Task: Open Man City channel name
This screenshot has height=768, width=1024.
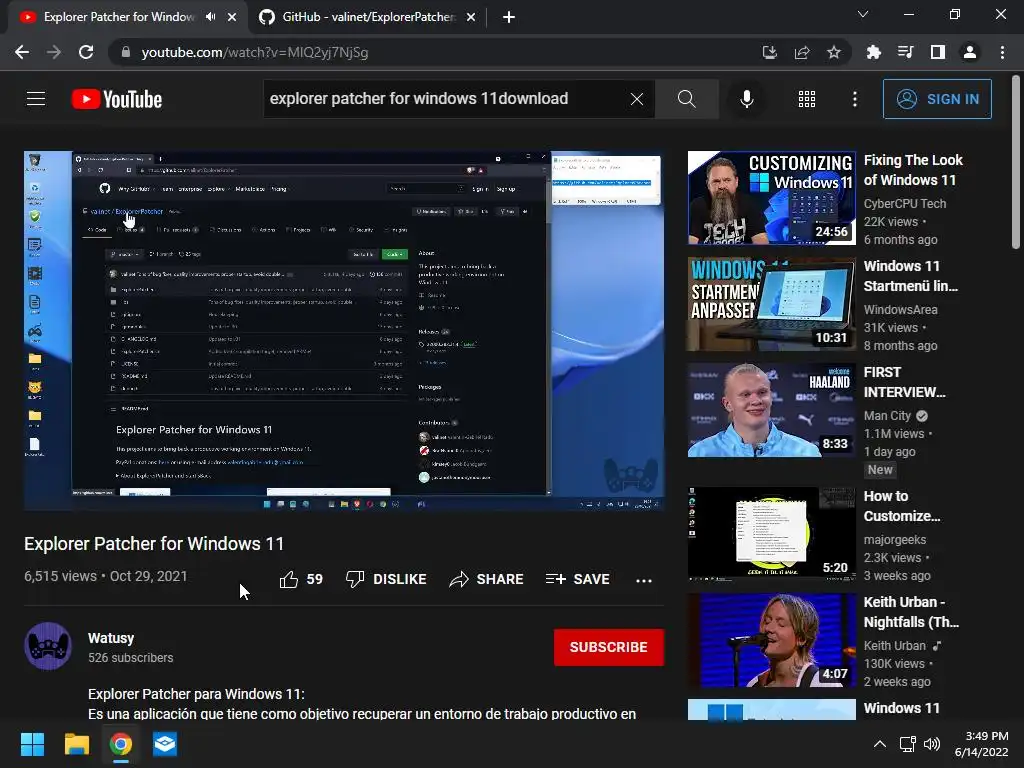Action: pos(887,416)
